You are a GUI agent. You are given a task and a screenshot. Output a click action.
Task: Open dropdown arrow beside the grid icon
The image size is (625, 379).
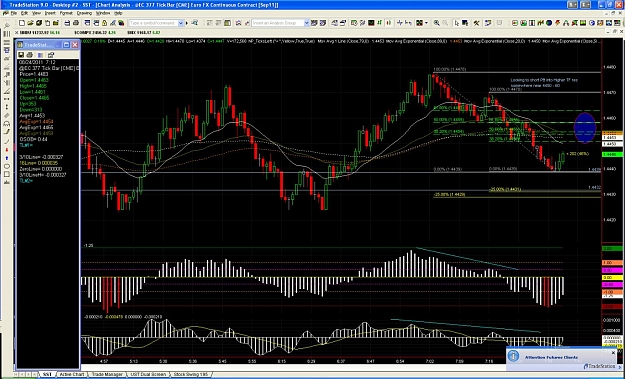click(426, 23)
